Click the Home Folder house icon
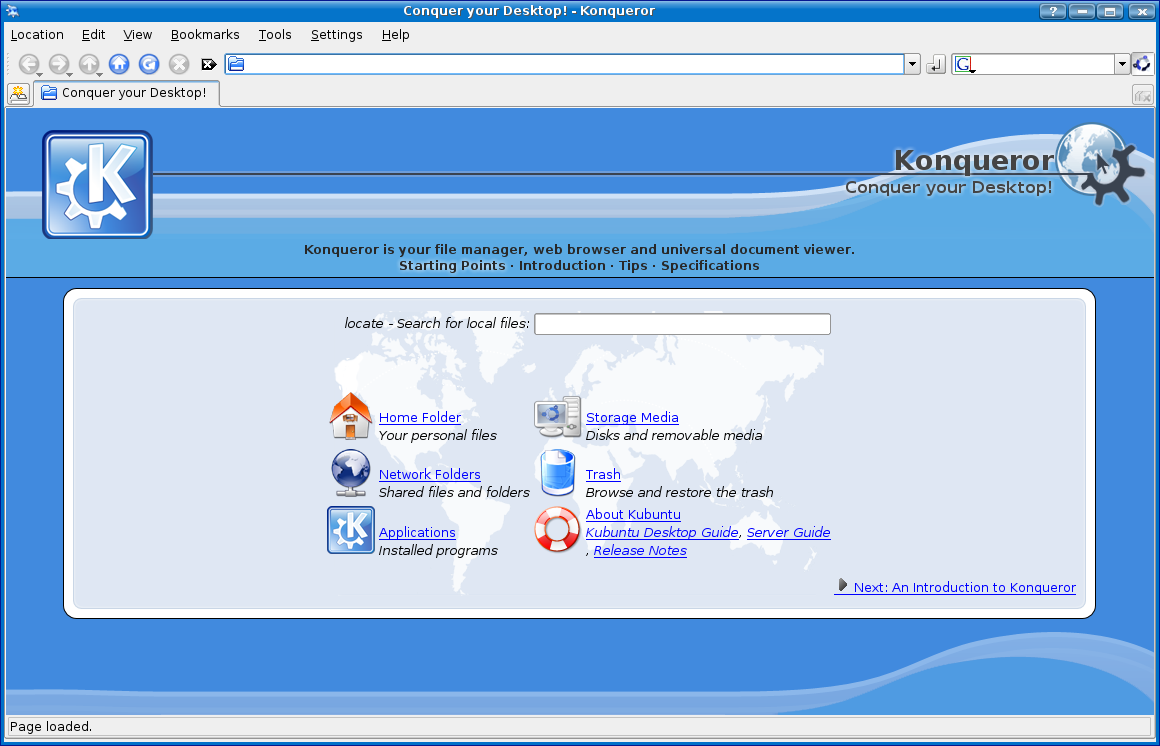 point(350,417)
